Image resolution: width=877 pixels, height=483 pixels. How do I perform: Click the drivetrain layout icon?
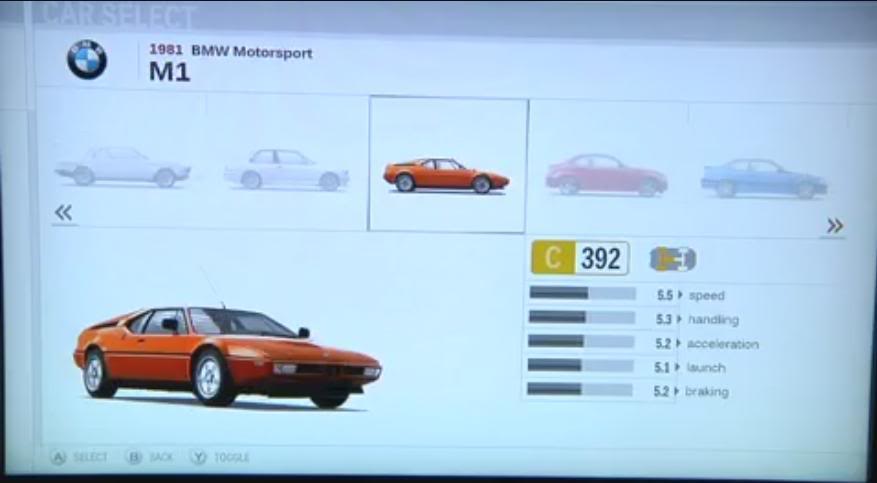point(673,259)
